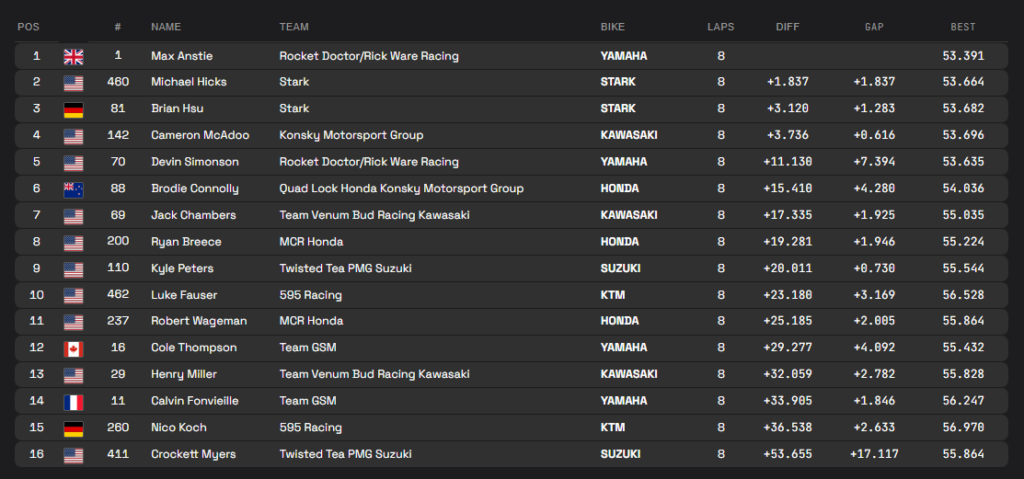The image size is (1024, 479).
Task: Click the USA flag beside Robert Wageman
Action: point(73,322)
